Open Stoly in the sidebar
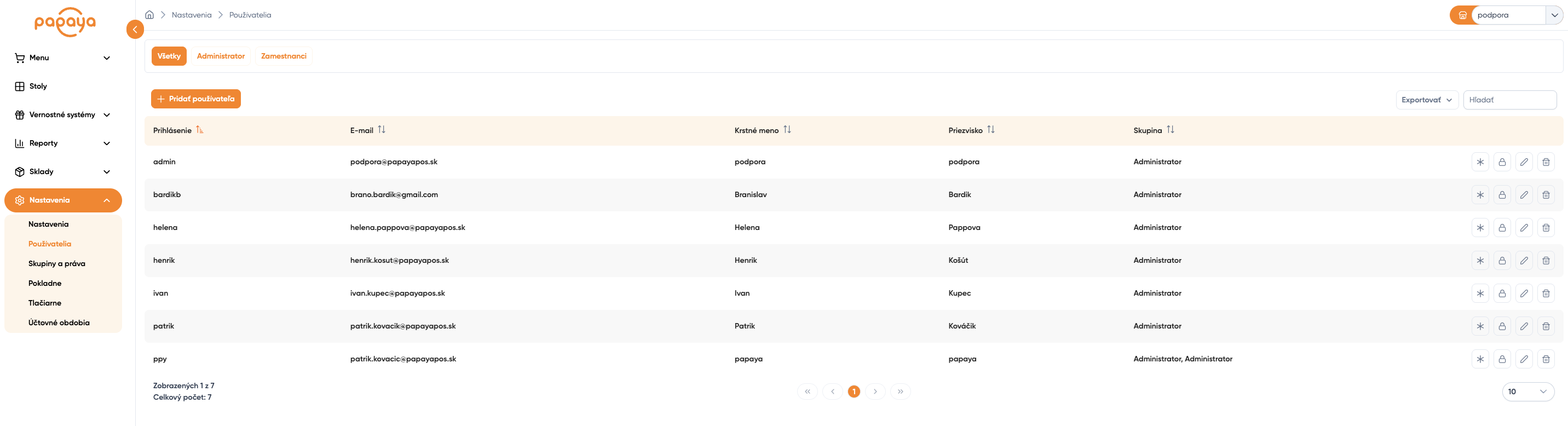The height and width of the screenshot is (426, 1568). pyautogui.click(x=63, y=87)
